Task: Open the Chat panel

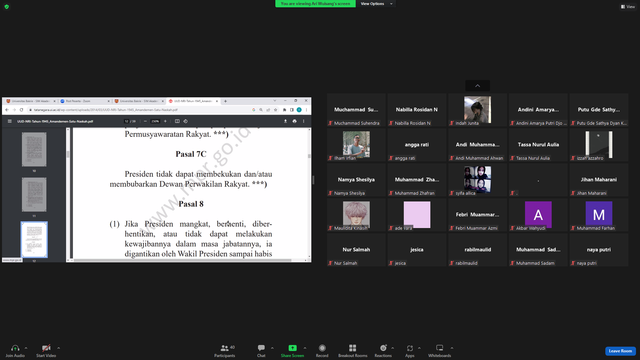Action: (261, 351)
